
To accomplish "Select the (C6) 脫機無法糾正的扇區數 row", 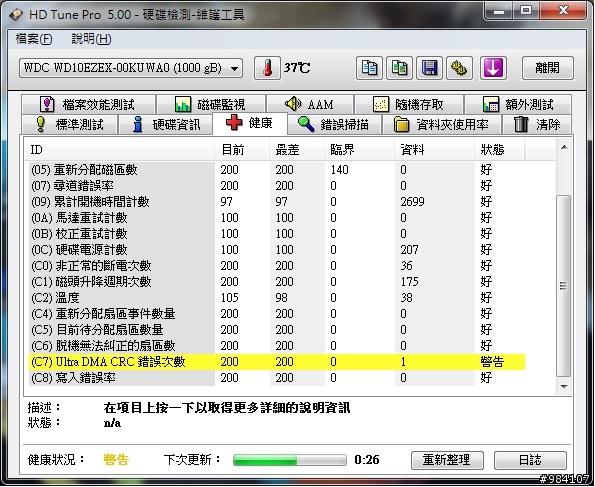I will pyautogui.click(x=277, y=345).
